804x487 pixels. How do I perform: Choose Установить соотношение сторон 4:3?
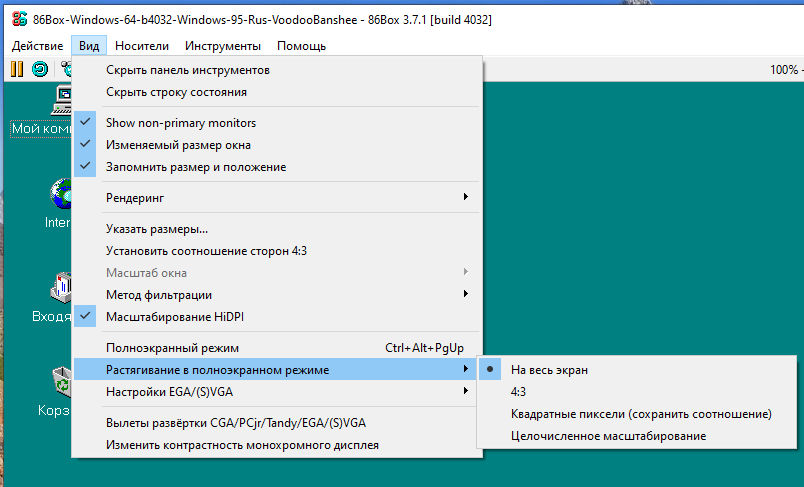pos(276,251)
